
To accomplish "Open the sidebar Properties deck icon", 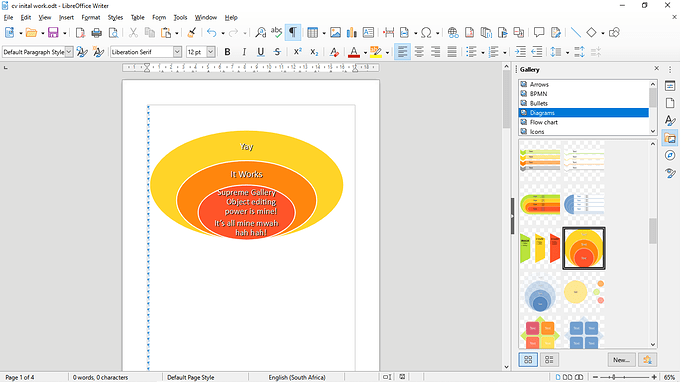I will [x=670, y=86].
